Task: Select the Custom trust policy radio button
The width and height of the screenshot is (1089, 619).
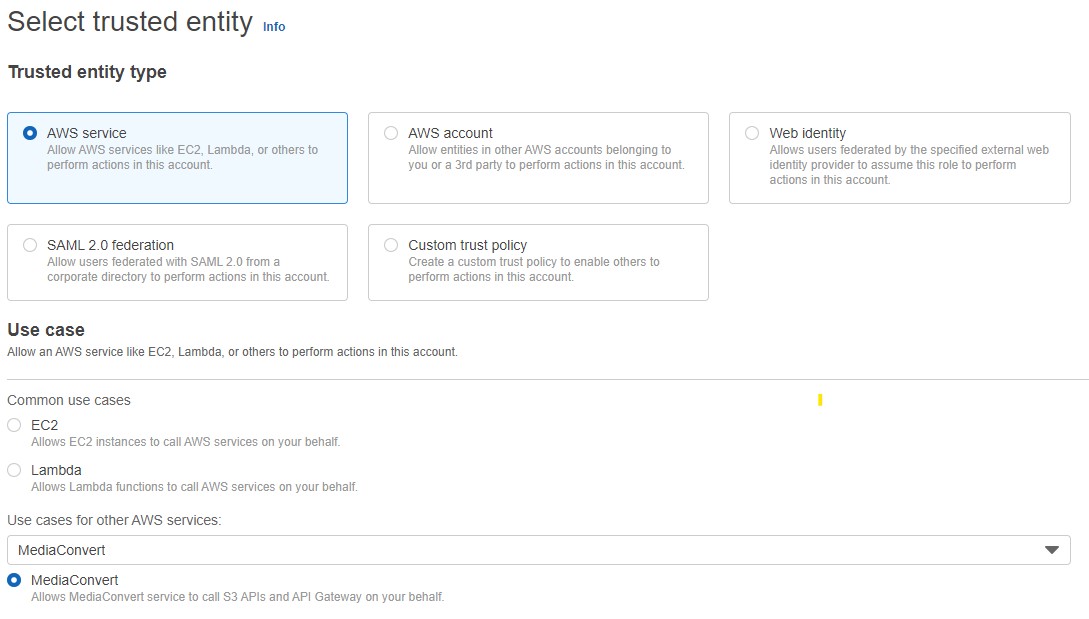Action: point(391,245)
